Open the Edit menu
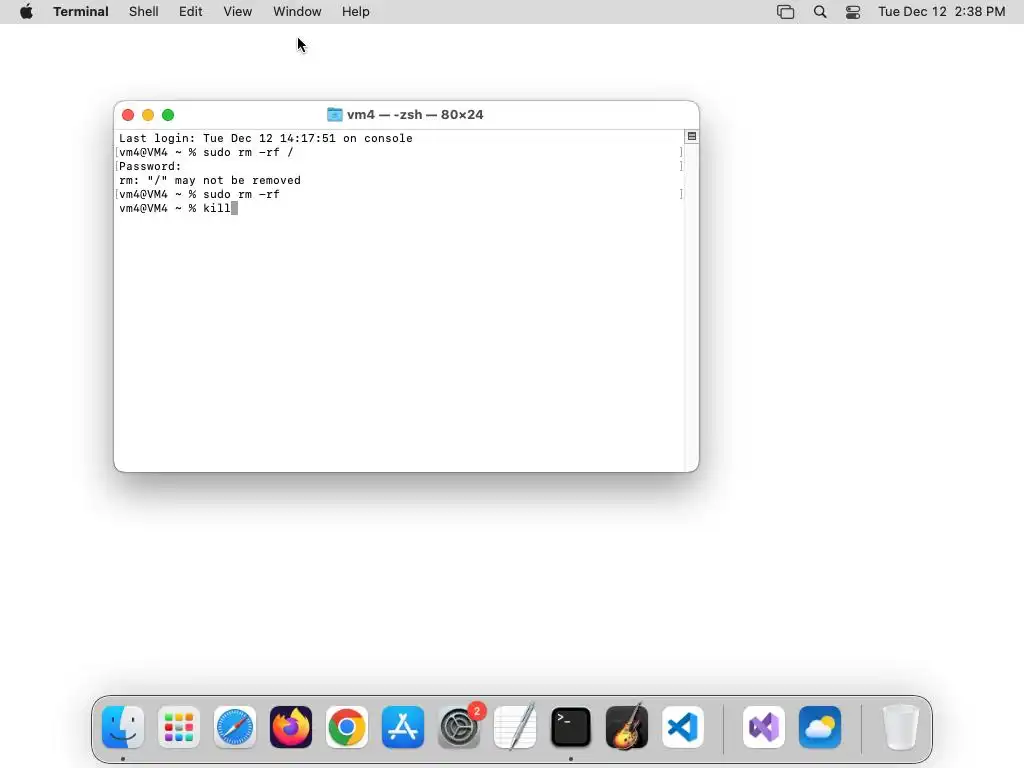 coord(190,12)
